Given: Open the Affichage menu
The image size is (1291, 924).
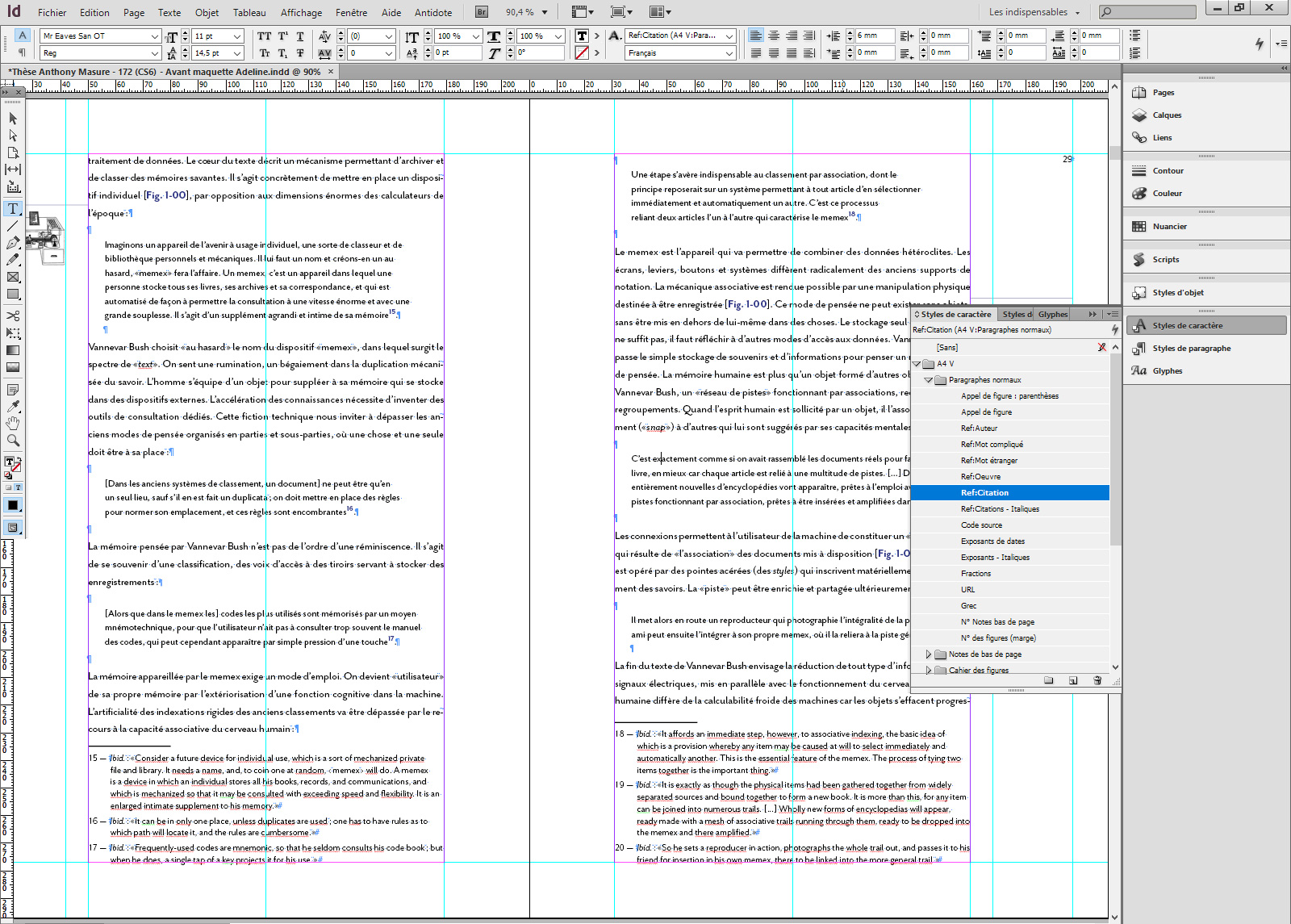Looking at the screenshot, I should tap(302, 13).
